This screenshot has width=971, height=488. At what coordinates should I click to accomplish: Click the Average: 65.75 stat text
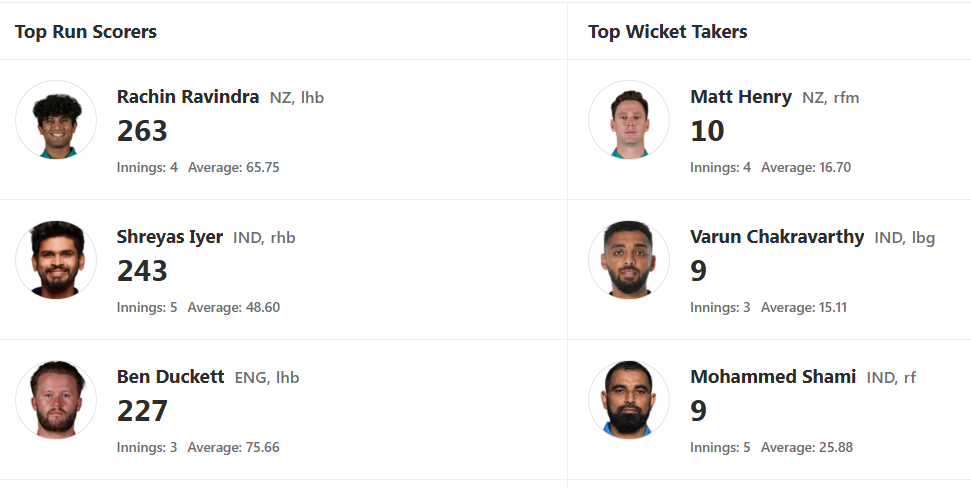click(233, 167)
